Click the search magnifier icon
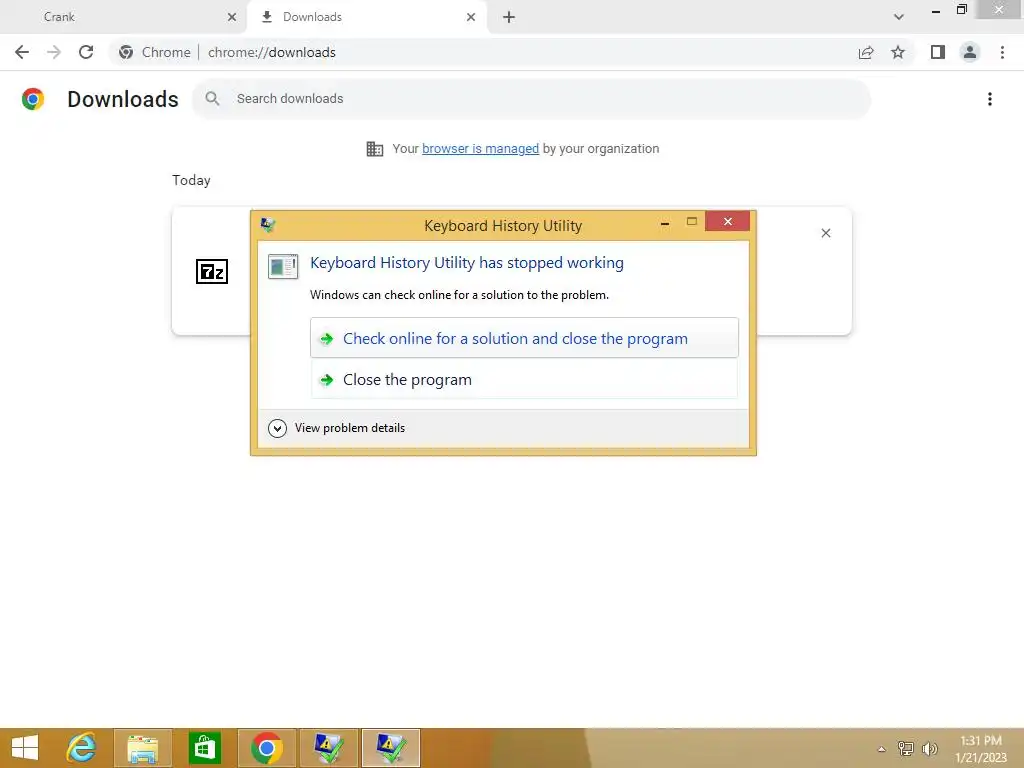This screenshot has width=1024, height=768. click(x=212, y=99)
